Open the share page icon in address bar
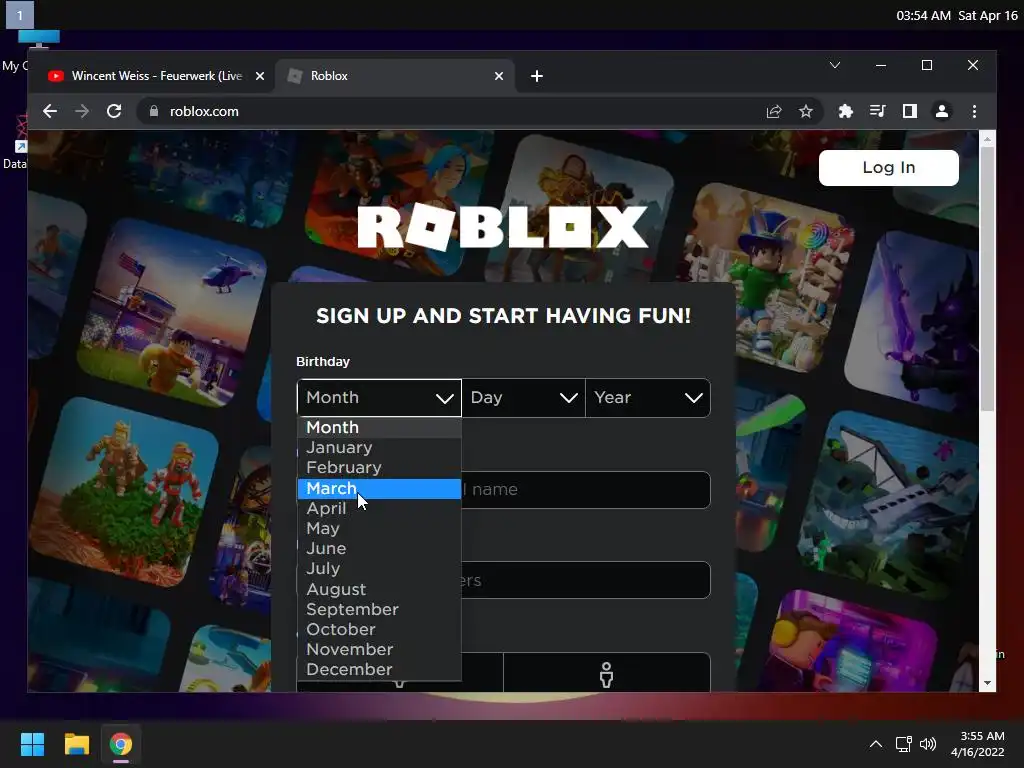 [x=774, y=112]
